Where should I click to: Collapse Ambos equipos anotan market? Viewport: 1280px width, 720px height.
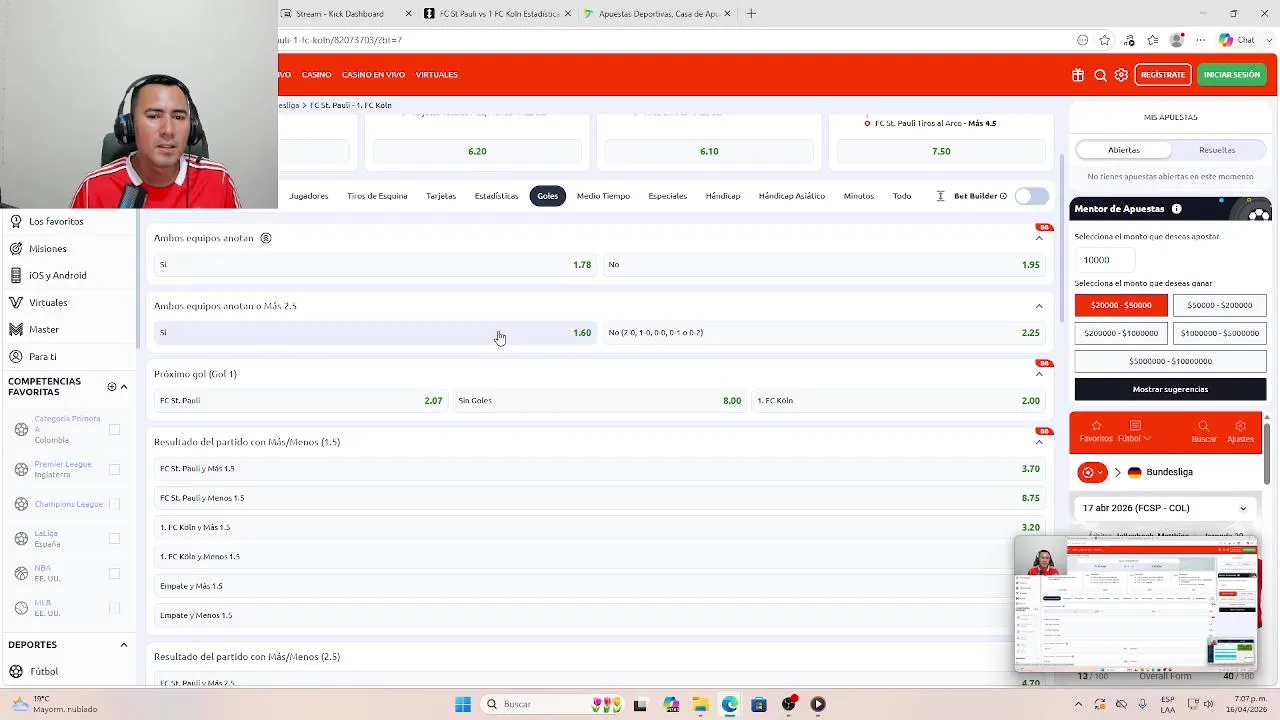[1039, 238]
